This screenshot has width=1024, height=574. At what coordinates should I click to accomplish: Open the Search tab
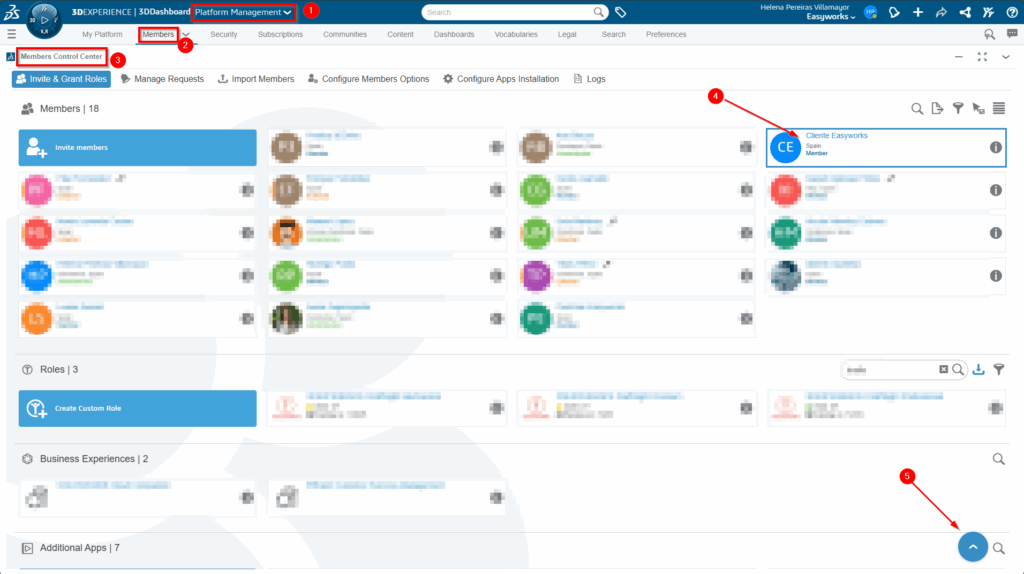point(613,34)
